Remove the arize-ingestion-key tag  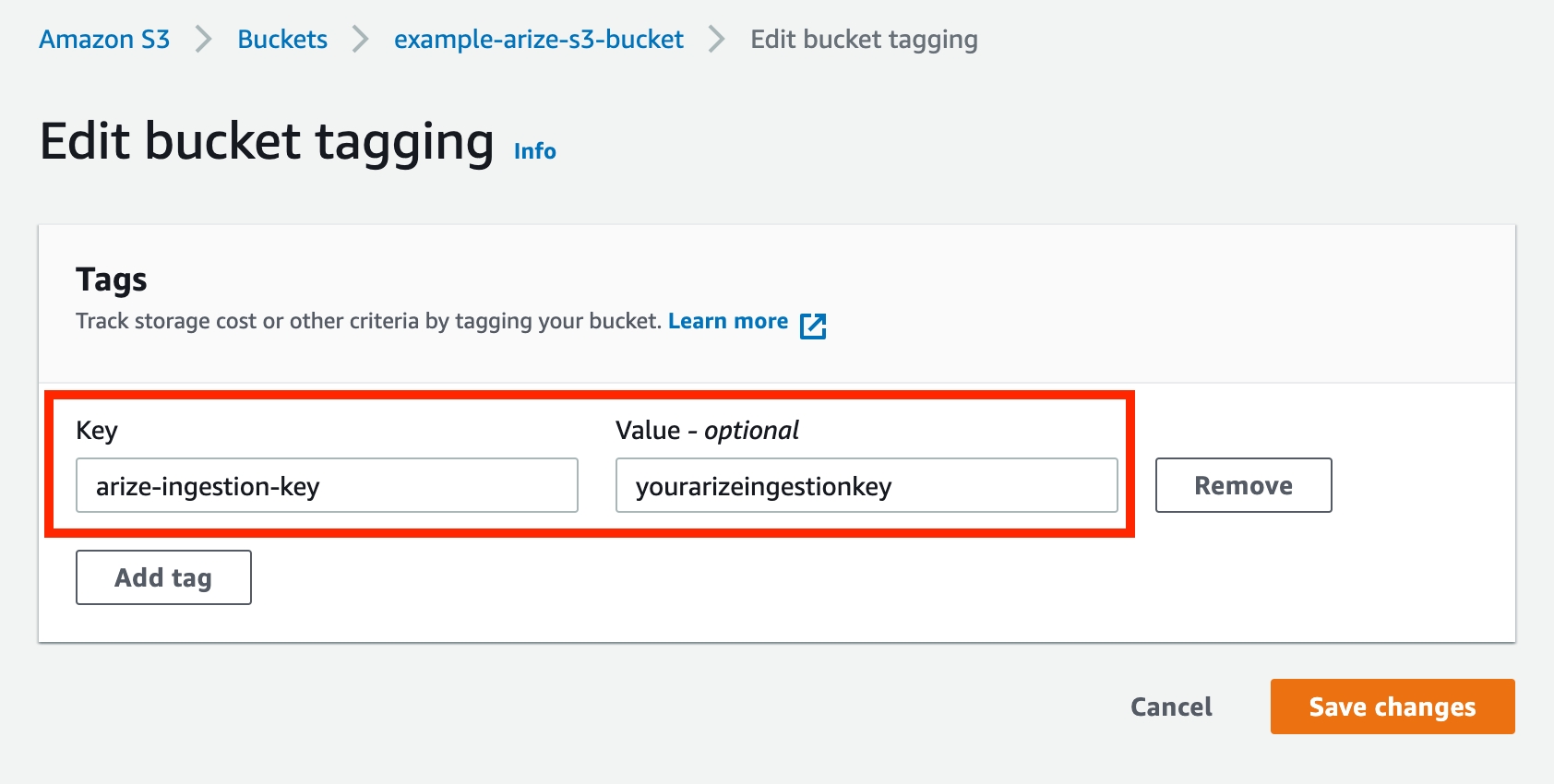tap(1243, 485)
